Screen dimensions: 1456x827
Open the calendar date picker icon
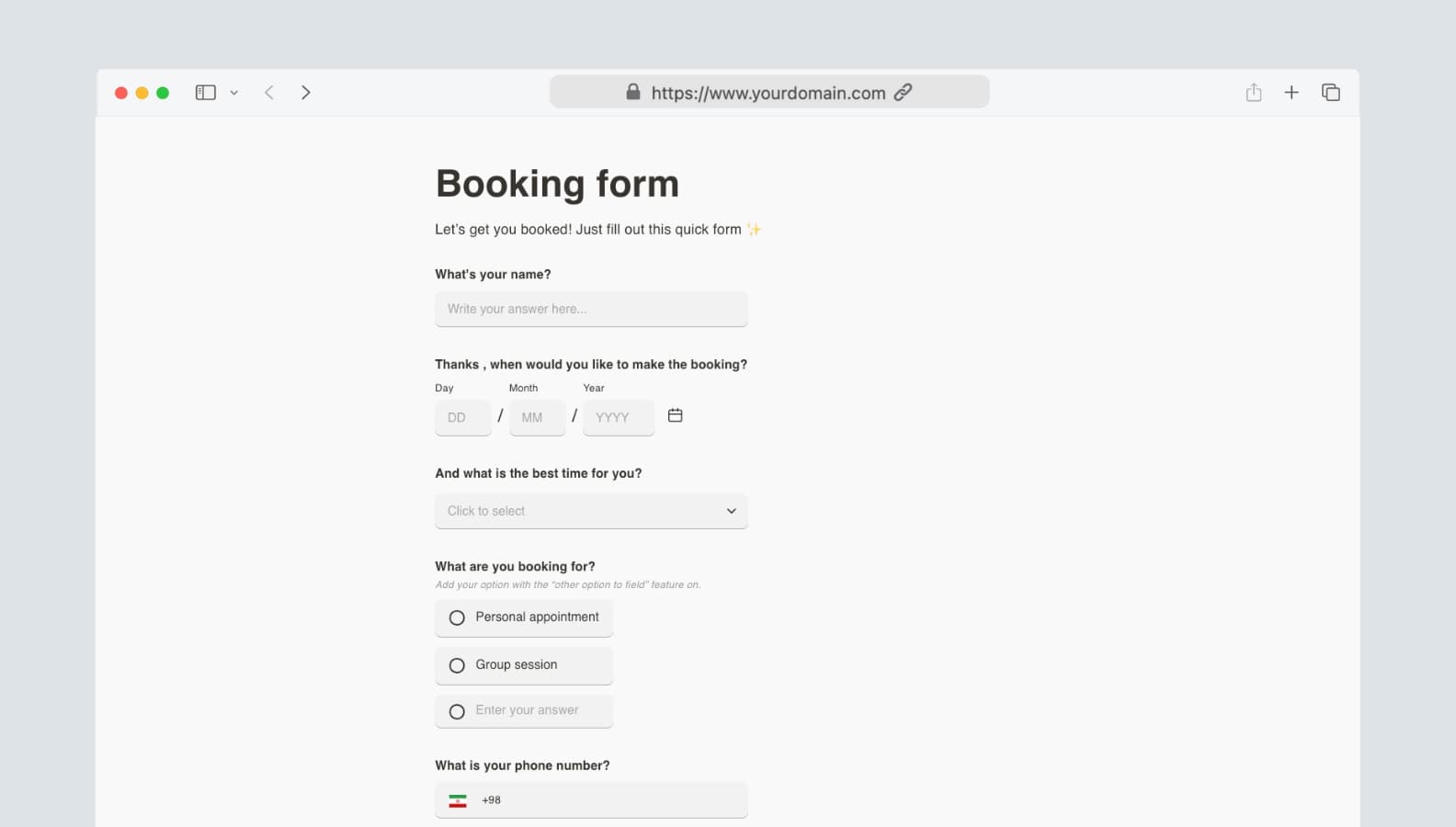(676, 415)
